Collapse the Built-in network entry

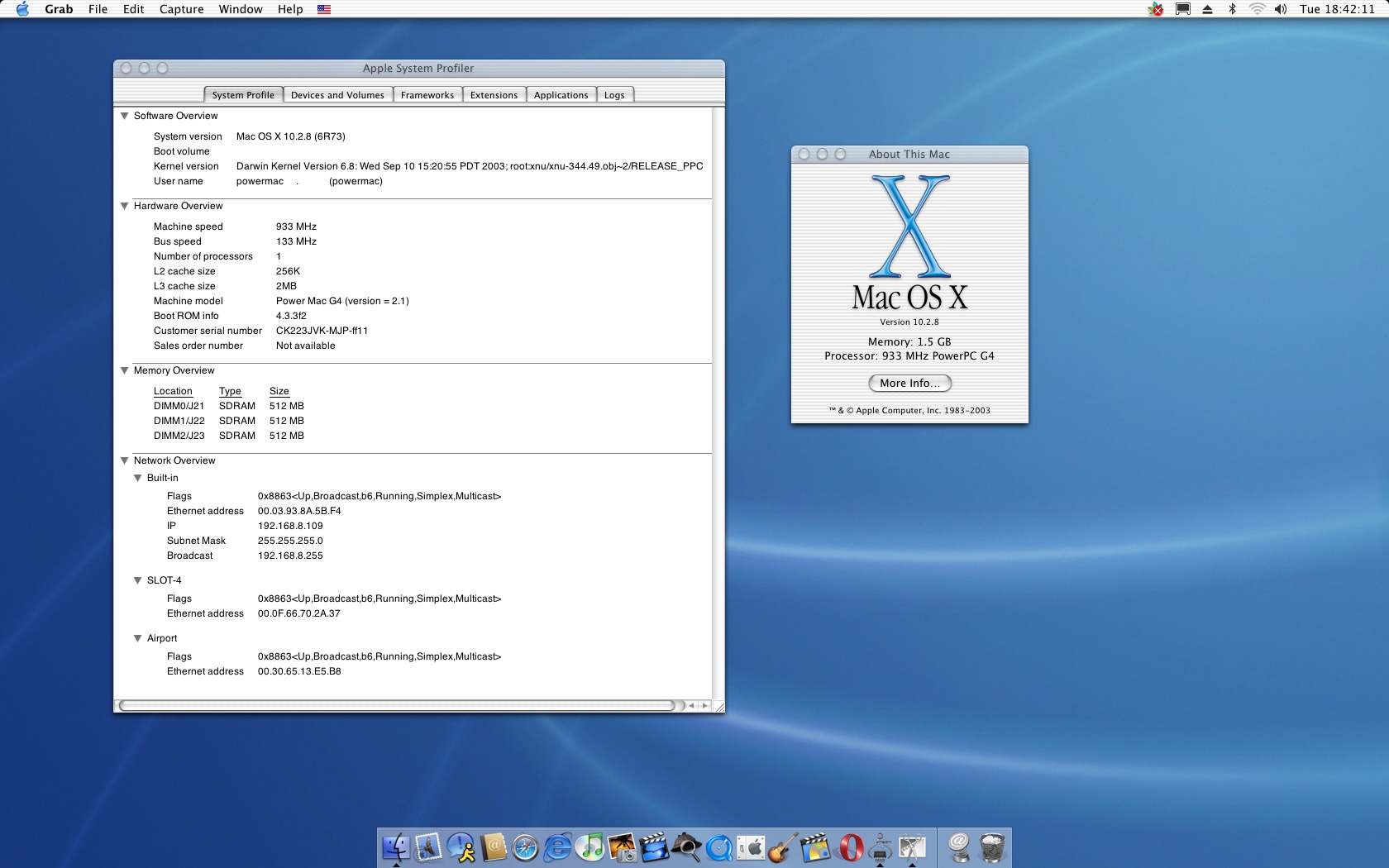pos(138,478)
